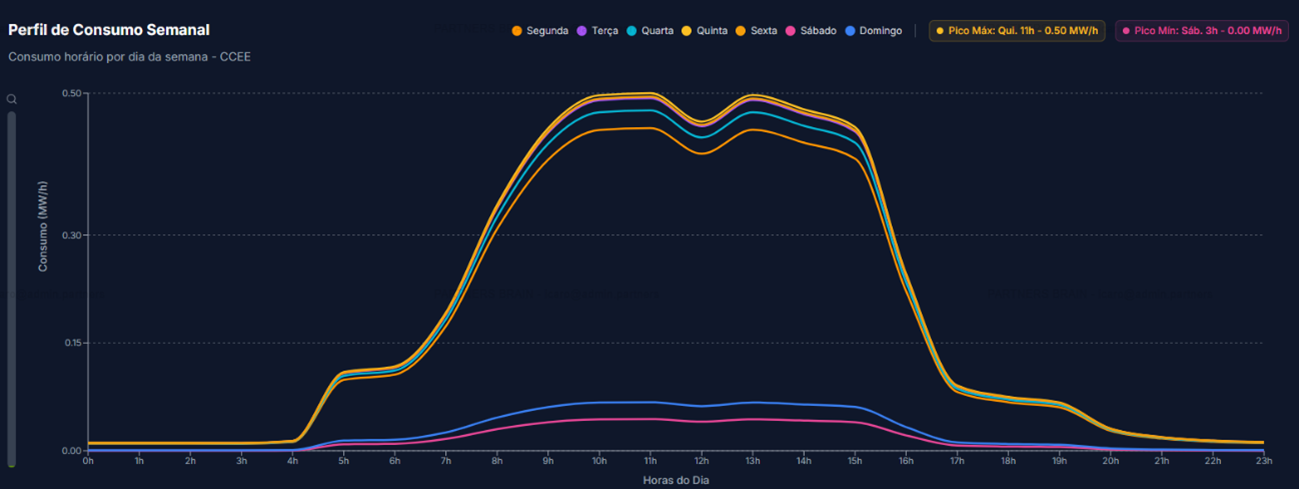Click the Horas do Dia axis title

[x=676, y=480]
